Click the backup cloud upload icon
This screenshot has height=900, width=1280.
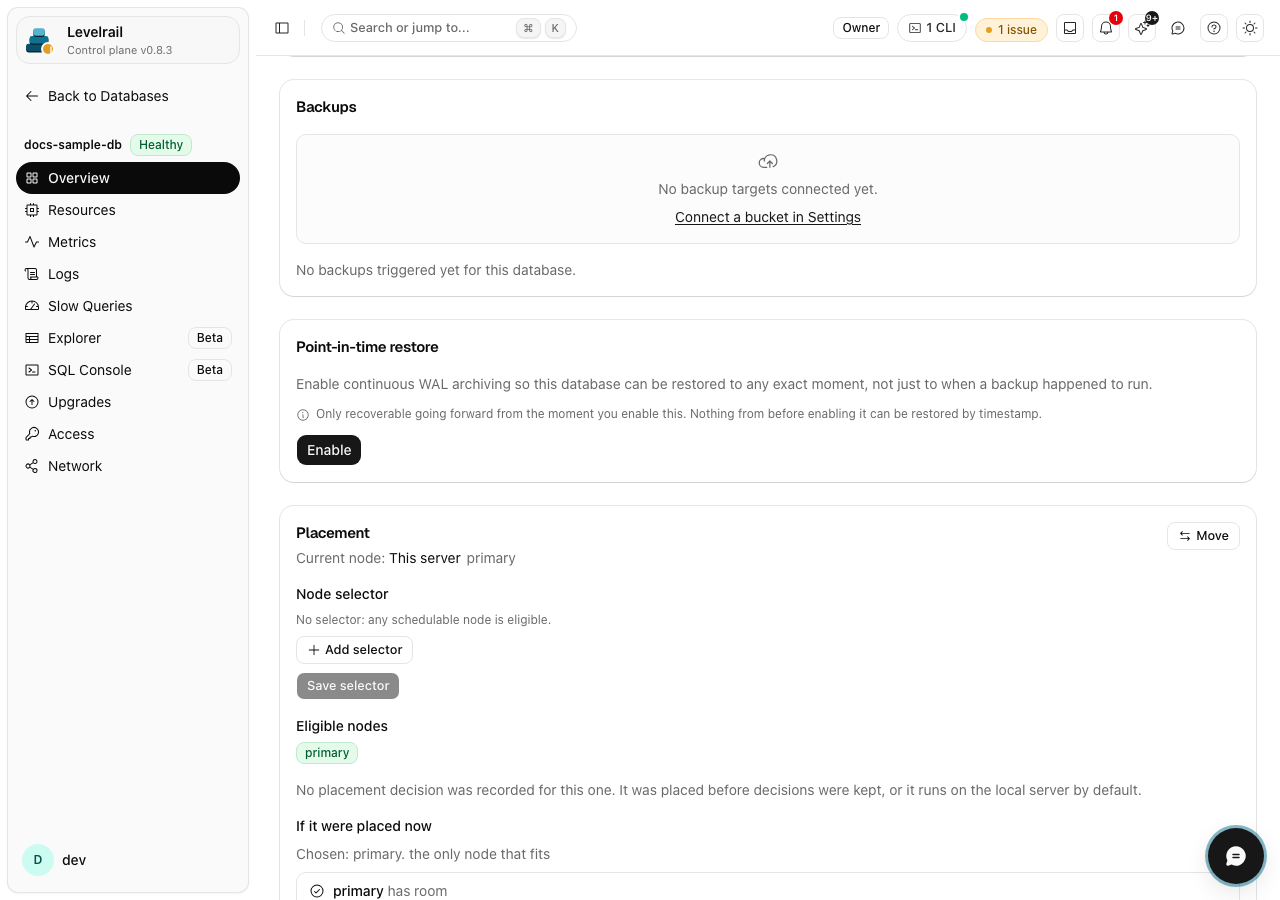point(768,161)
